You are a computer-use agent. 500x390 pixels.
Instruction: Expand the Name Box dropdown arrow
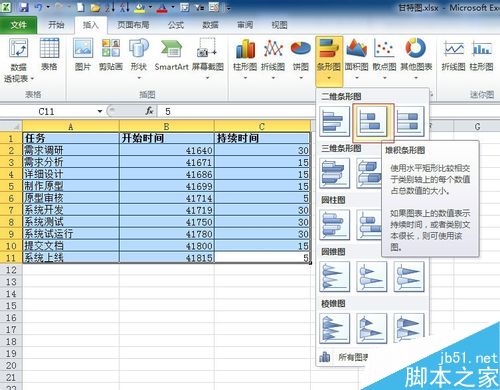pyautogui.click(x=100, y=111)
